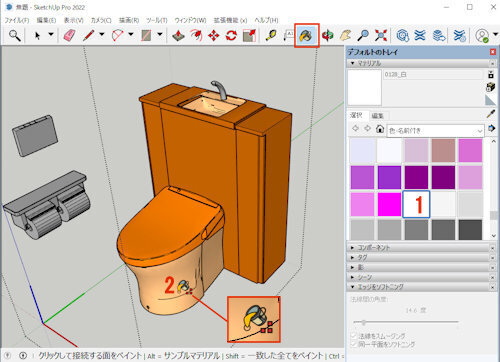This screenshot has height=362, width=500.
Task: Collapse the マテリアル panel
Action: coord(353,63)
